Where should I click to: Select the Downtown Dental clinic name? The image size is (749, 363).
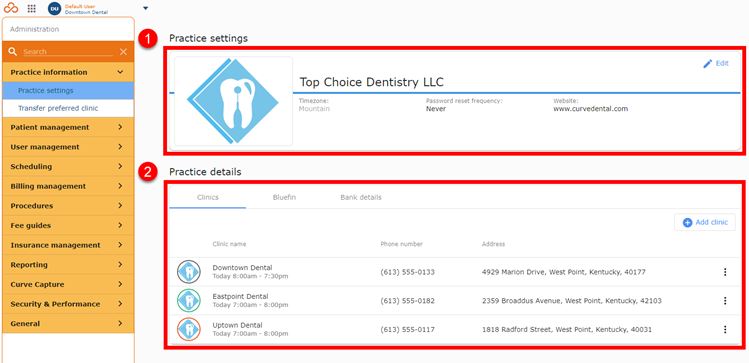(242, 268)
